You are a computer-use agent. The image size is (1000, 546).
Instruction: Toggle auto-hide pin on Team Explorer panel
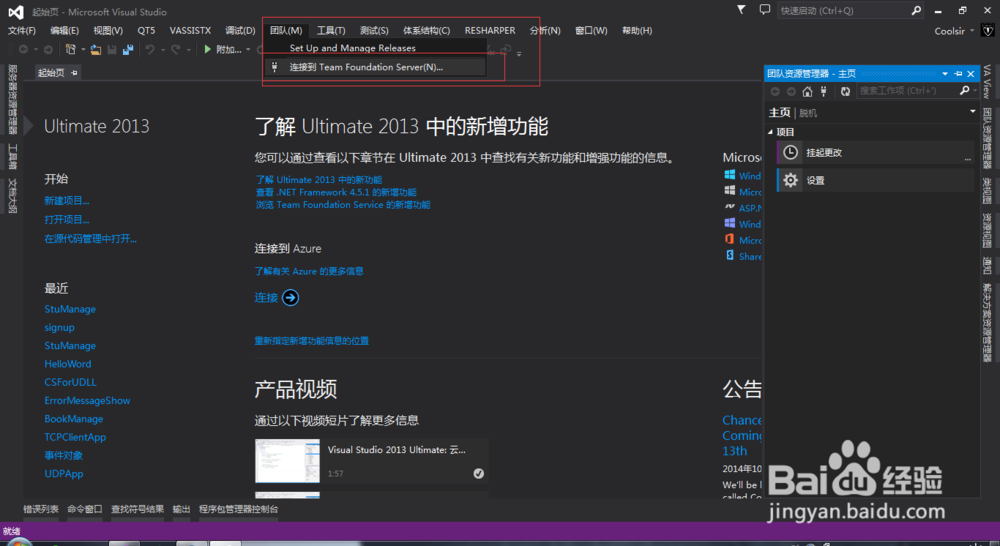point(958,74)
